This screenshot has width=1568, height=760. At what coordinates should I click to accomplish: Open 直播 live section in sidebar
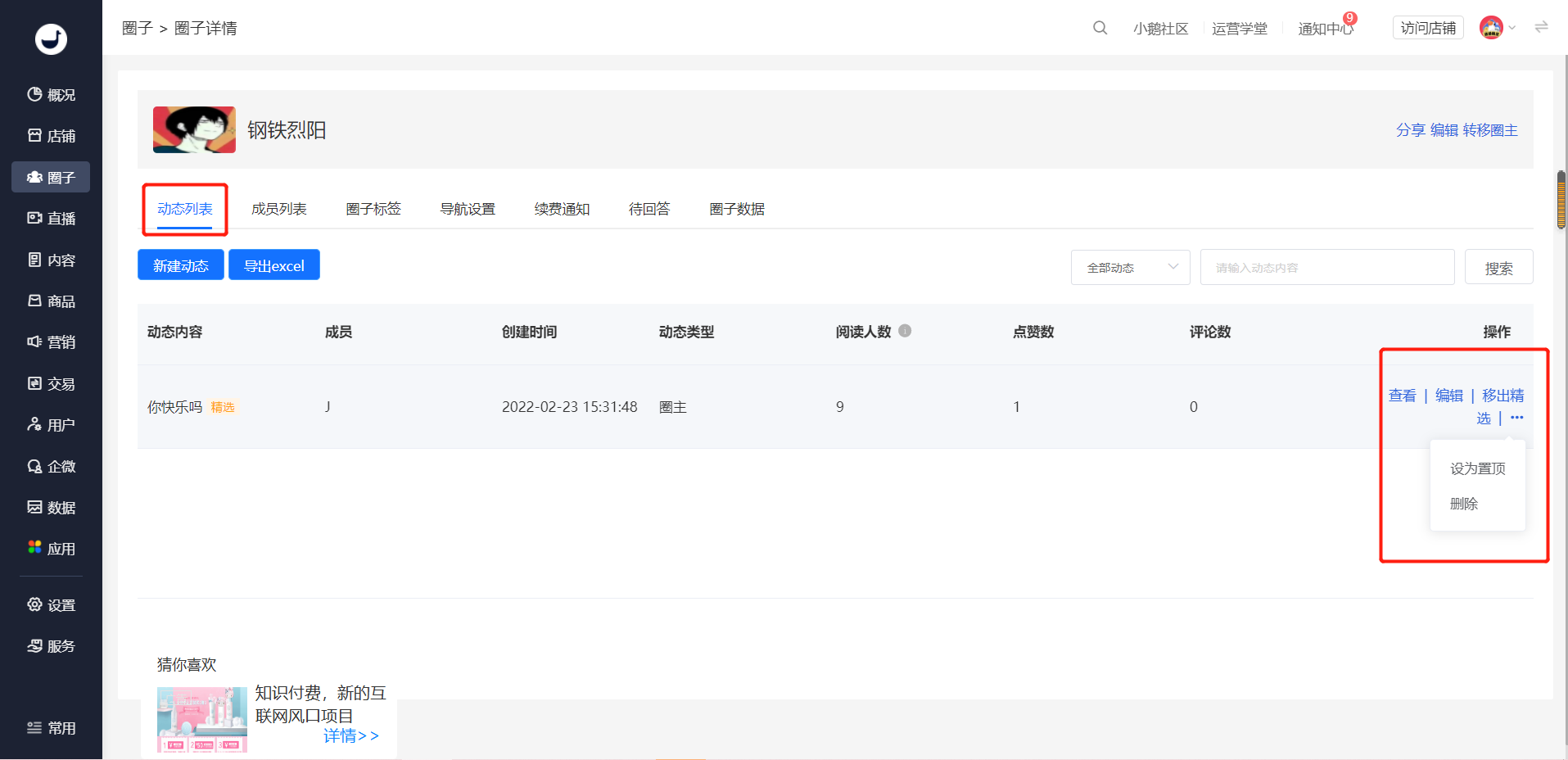(51, 219)
